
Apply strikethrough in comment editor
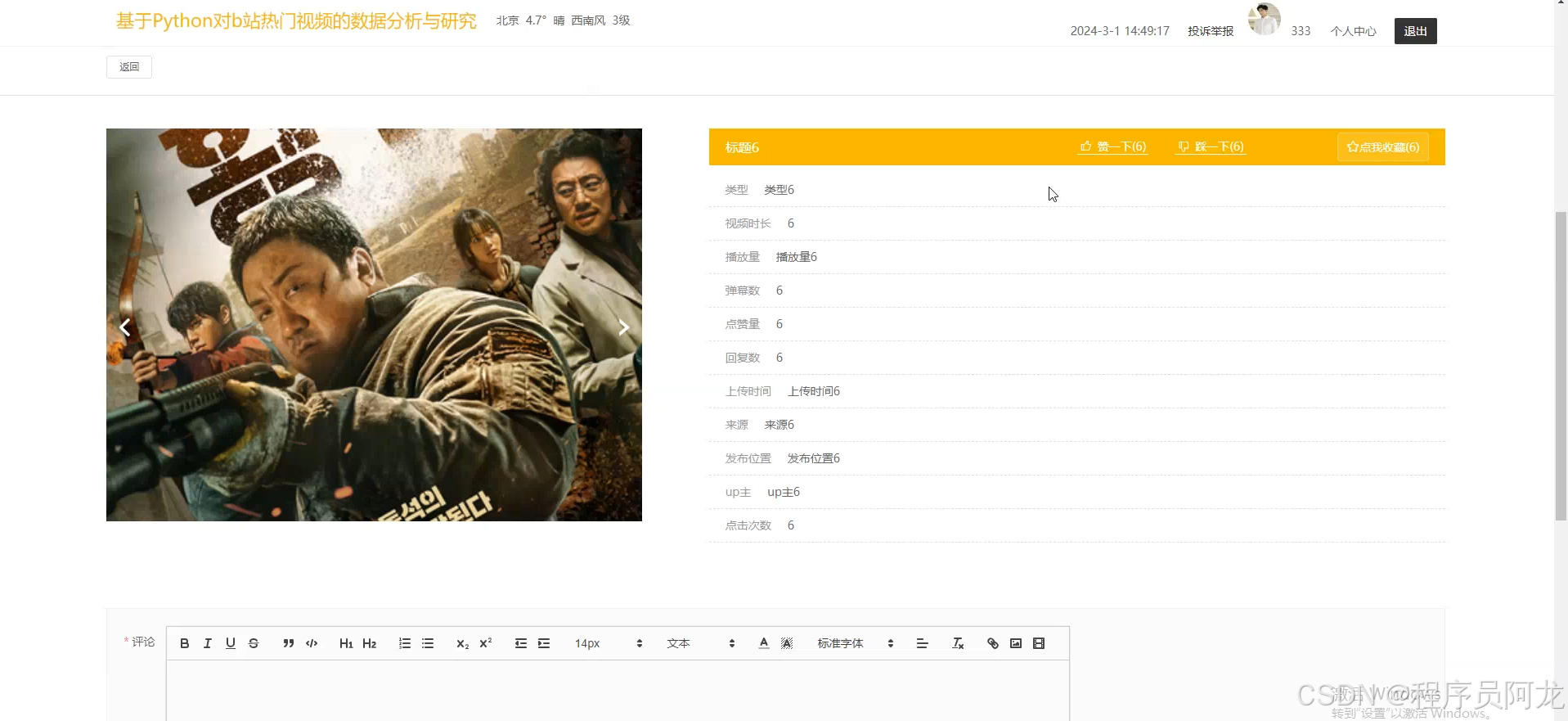254,643
